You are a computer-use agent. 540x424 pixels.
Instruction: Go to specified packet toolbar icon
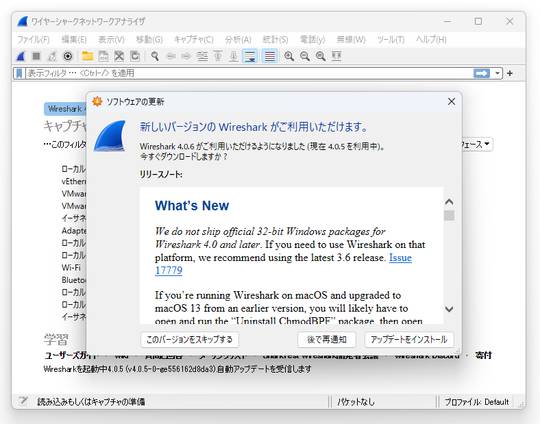coord(202,56)
